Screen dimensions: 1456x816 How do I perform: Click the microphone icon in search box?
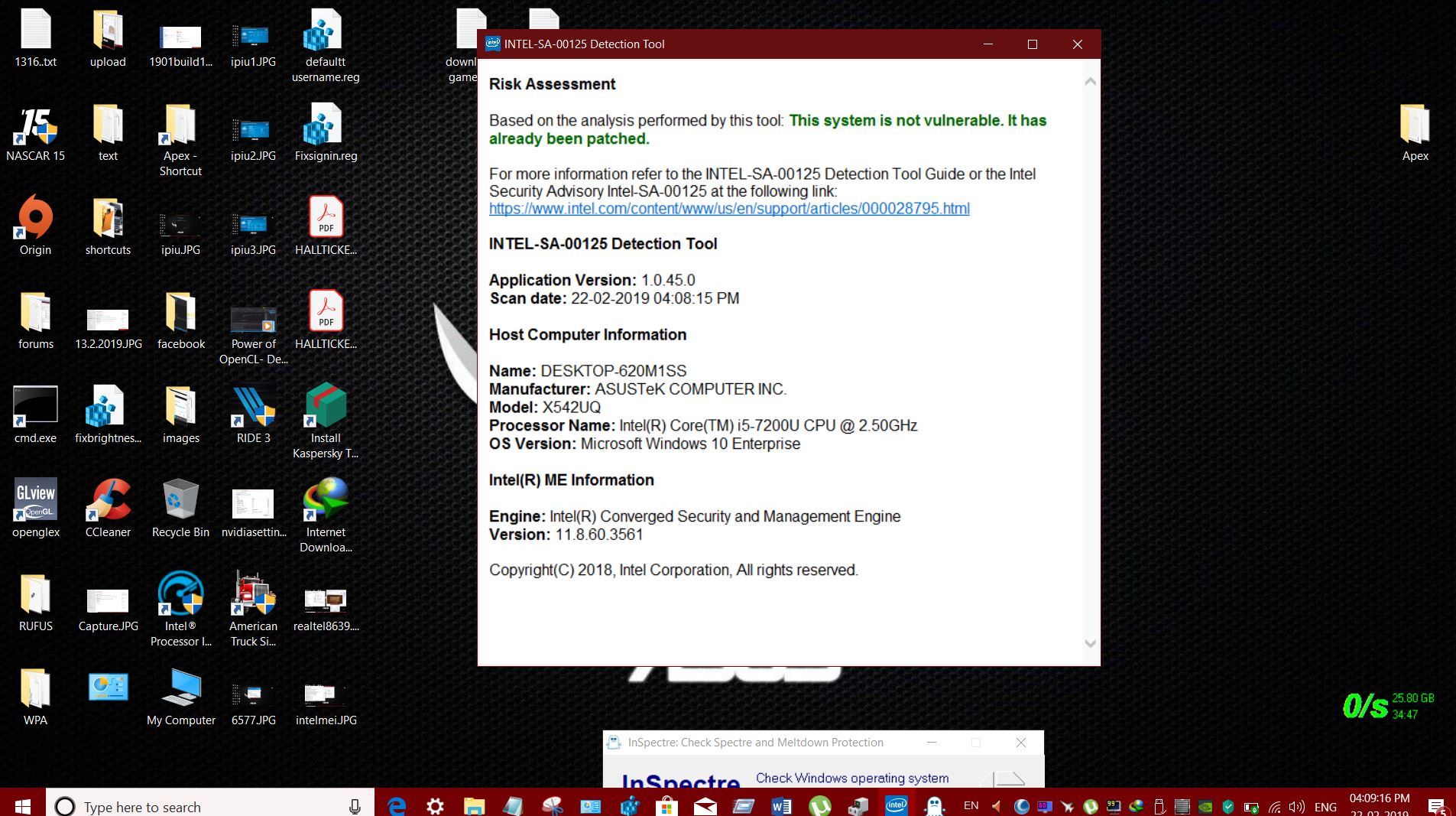355,806
